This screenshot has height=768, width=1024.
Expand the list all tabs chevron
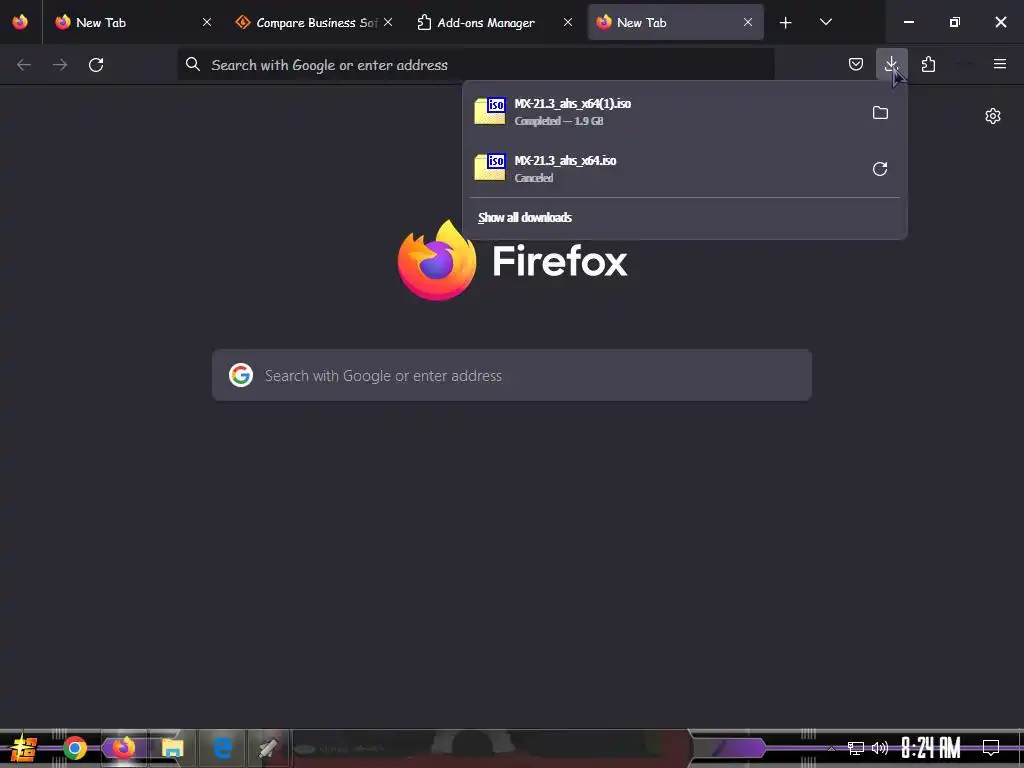click(825, 22)
